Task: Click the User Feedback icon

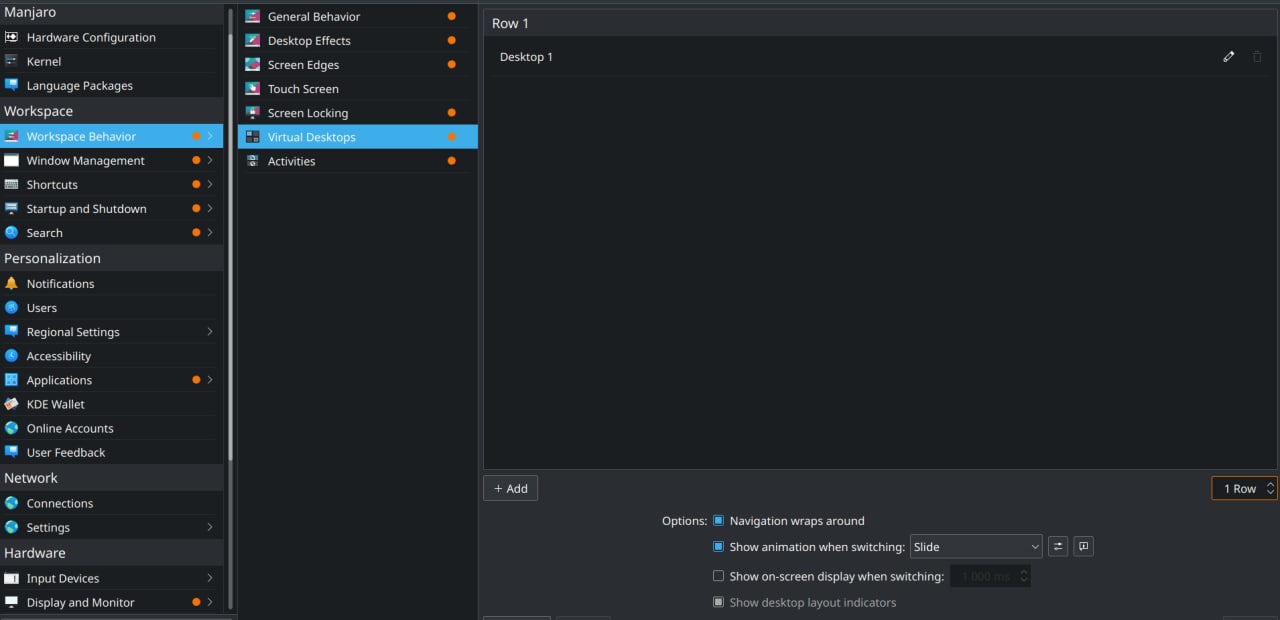Action: point(11,451)
